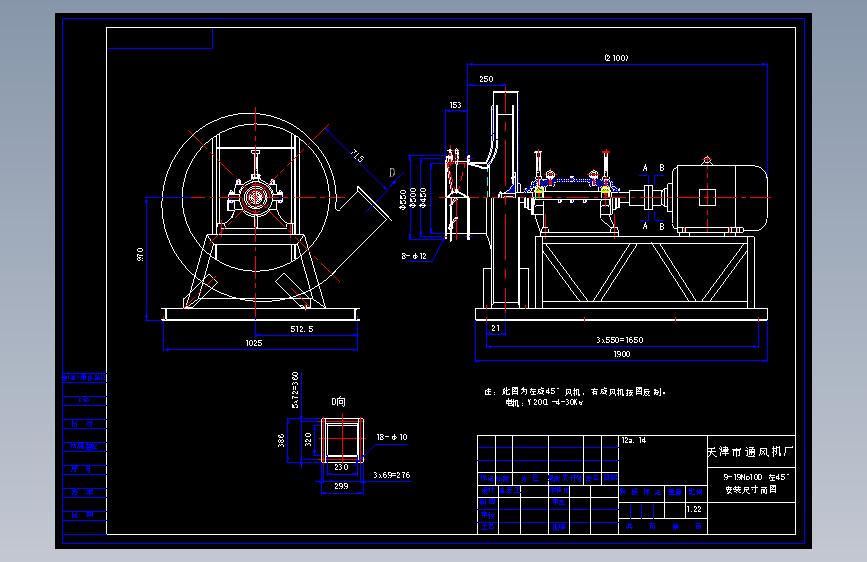This screenshot has height=562, width=867.
Task: Click the D view direction letter near the outlet
Action: point(392,173)
